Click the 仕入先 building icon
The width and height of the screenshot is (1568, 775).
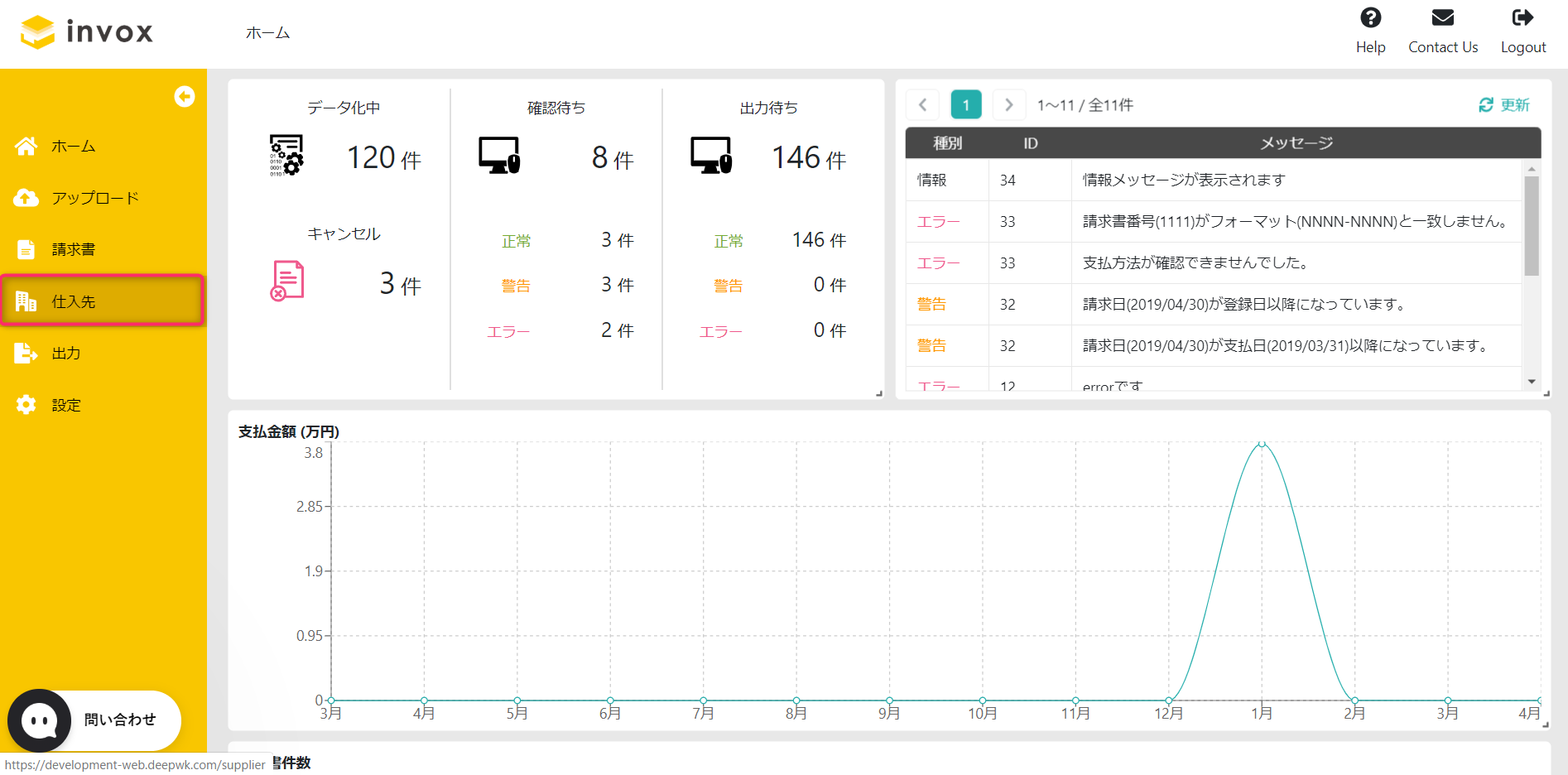tap(26, 301)
